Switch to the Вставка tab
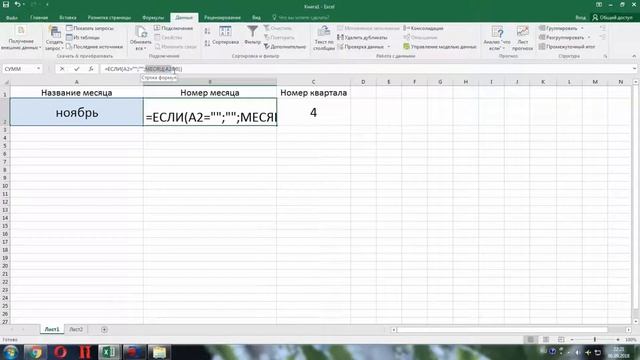The width and height of the screenshot is (640, 360). pos(68,18)
